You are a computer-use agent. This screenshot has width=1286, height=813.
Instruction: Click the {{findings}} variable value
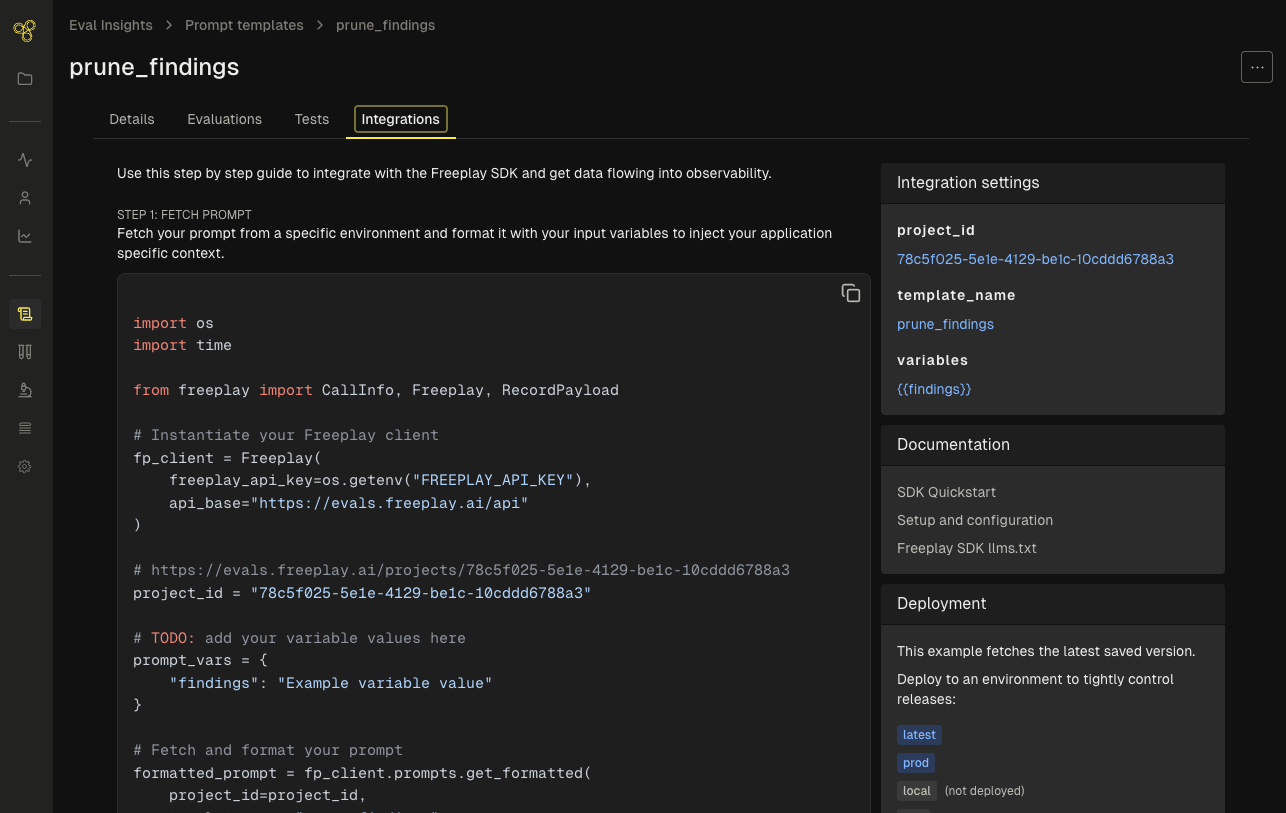point(934,389)
